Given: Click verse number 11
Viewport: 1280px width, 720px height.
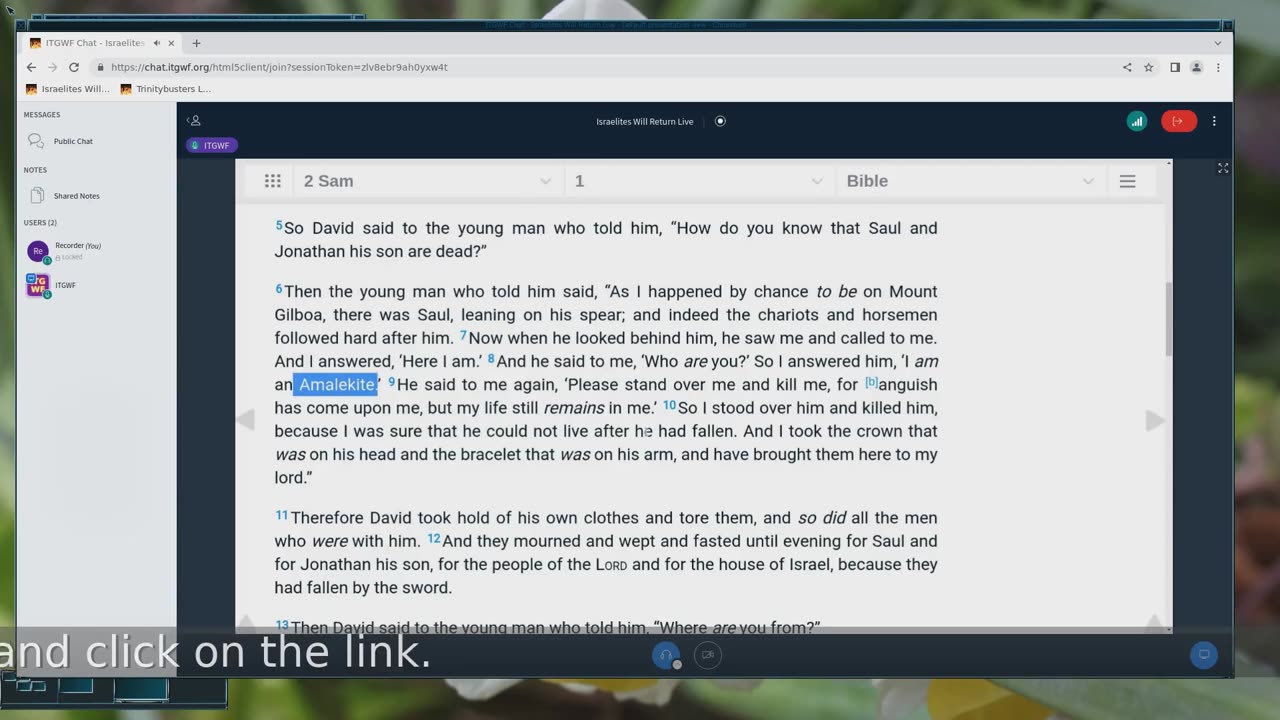Looking at the screenshot, I should point(282,515).
